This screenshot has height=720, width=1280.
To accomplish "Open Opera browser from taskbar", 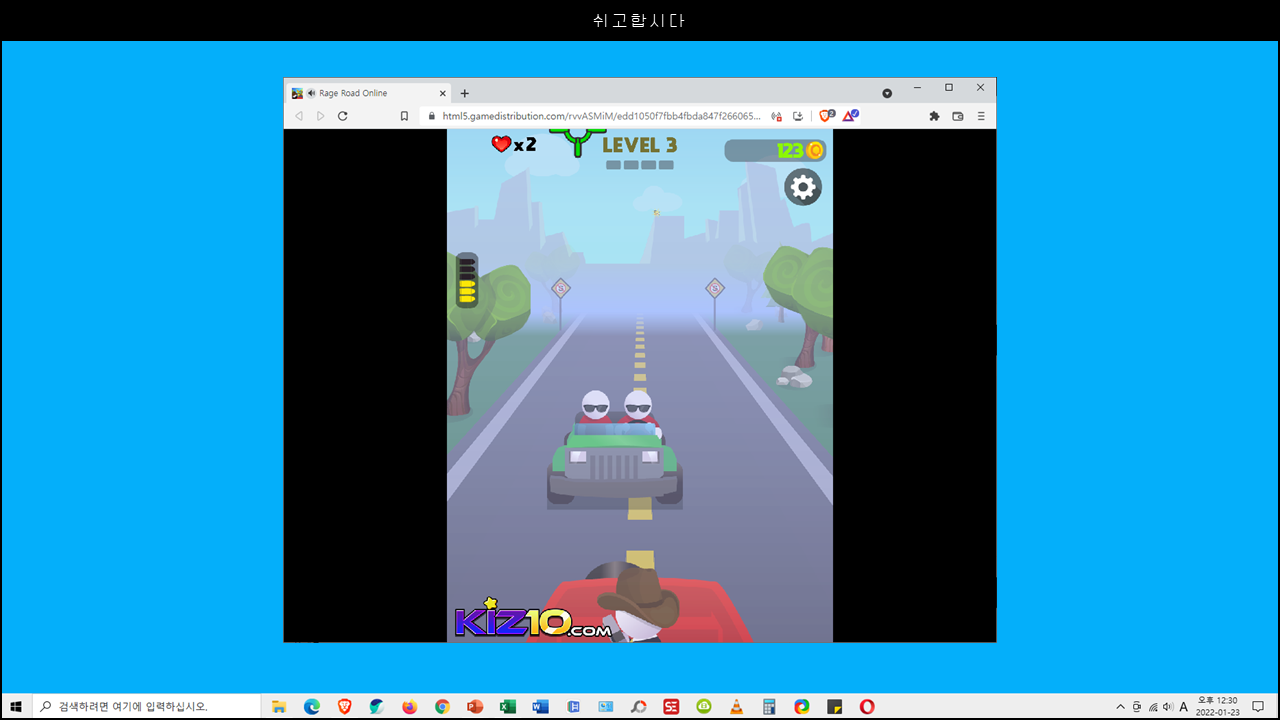I will pos(867,706).
